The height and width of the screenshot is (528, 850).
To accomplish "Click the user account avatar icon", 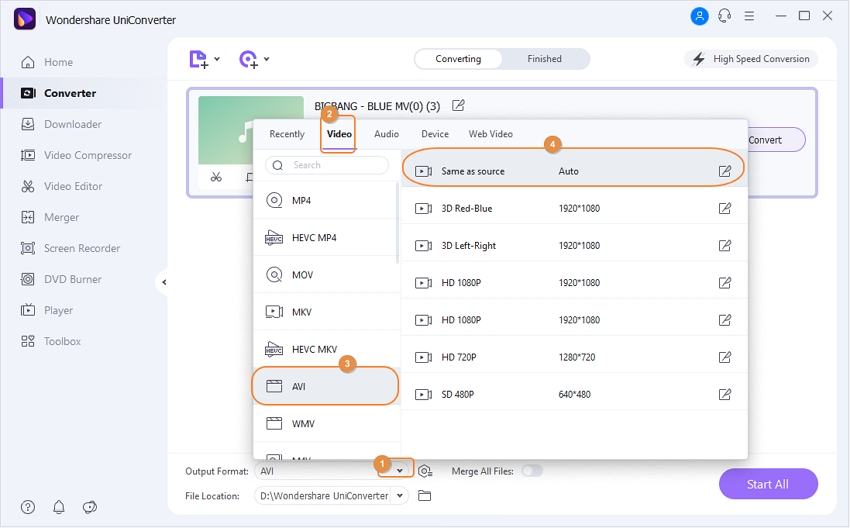I will [698, 16].
